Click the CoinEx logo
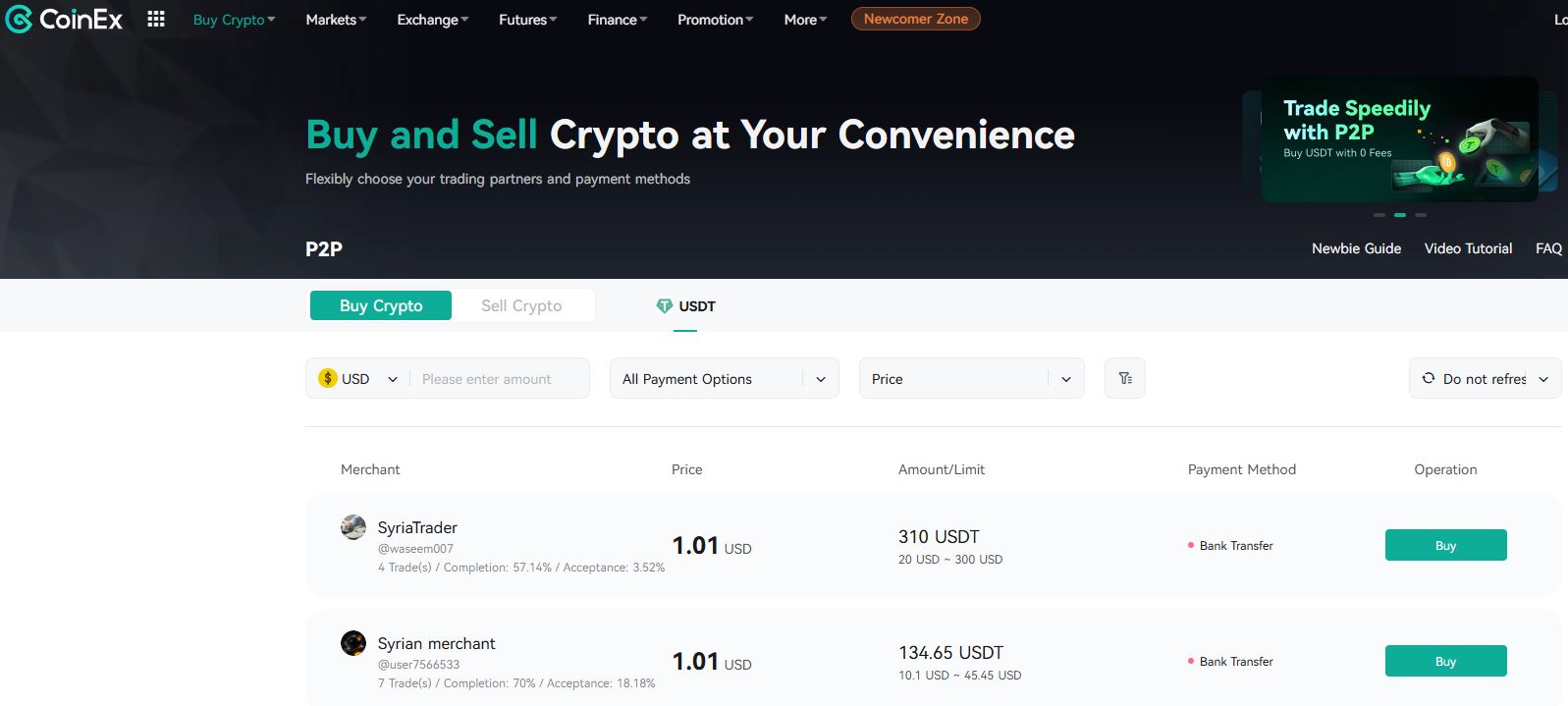 pos(65,19)
